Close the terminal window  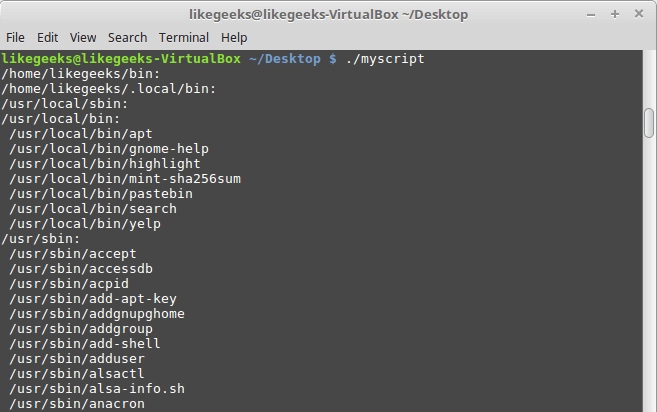click(x=638, y=15)
